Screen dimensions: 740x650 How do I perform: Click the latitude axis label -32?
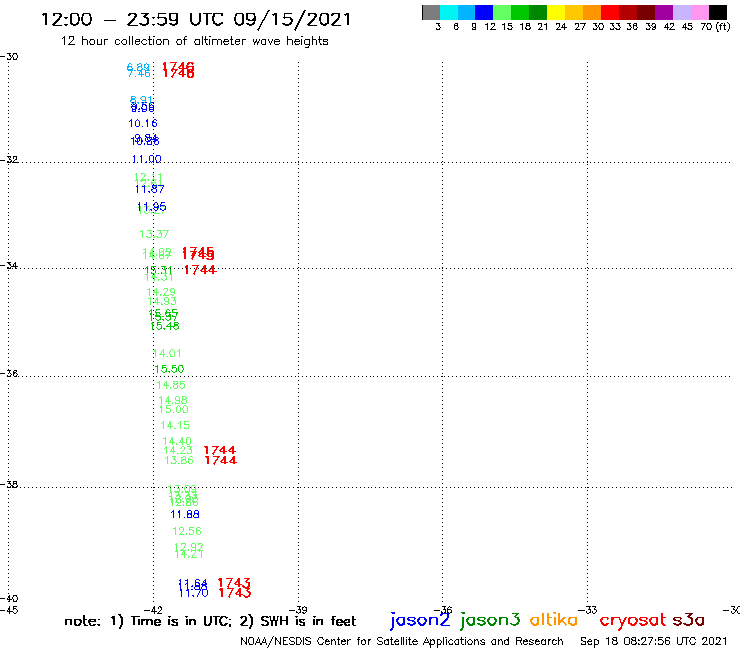[x=9, y=160]
